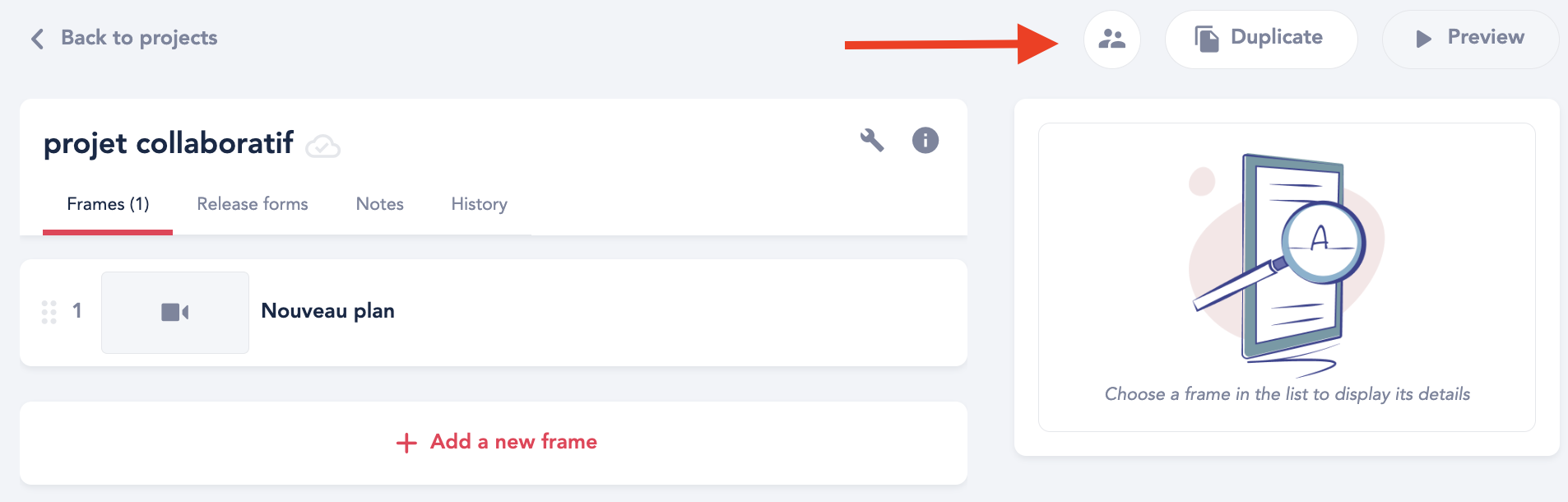This screenshot has width=1568, height=502.
Task: Open the collaborators people icon
Action: click(1111, 39)
